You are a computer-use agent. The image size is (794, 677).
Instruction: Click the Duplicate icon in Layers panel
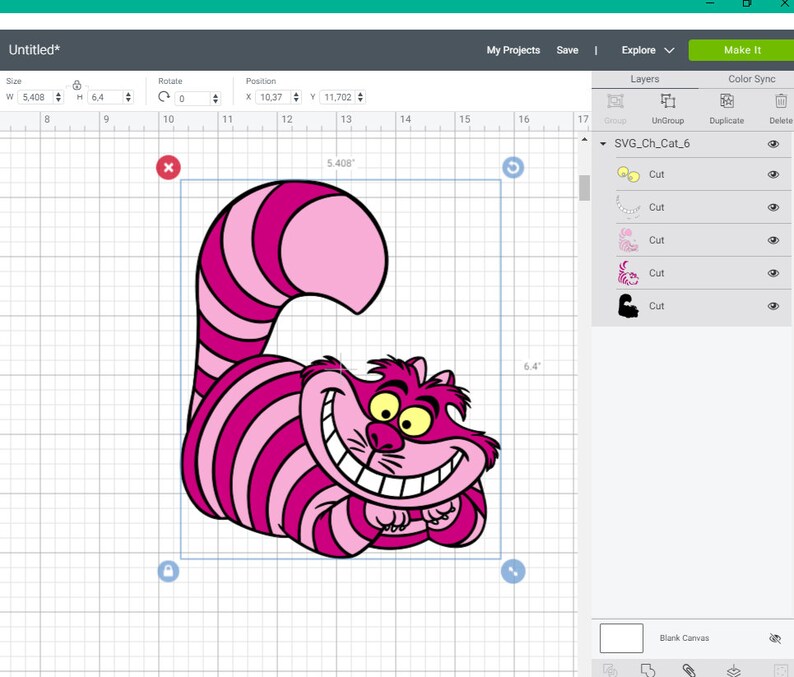(x=727, y=101)
